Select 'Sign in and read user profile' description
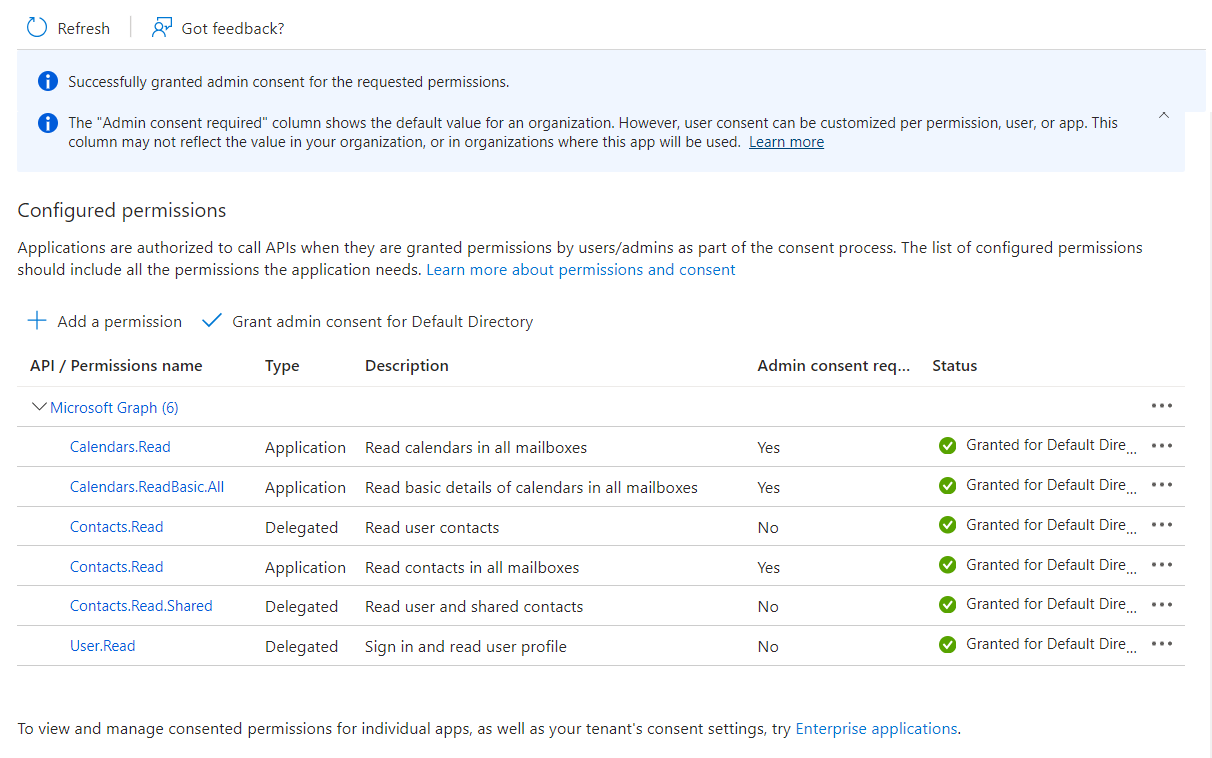The width and height of the screenshot is (1212, 758). tap(466, 646)
